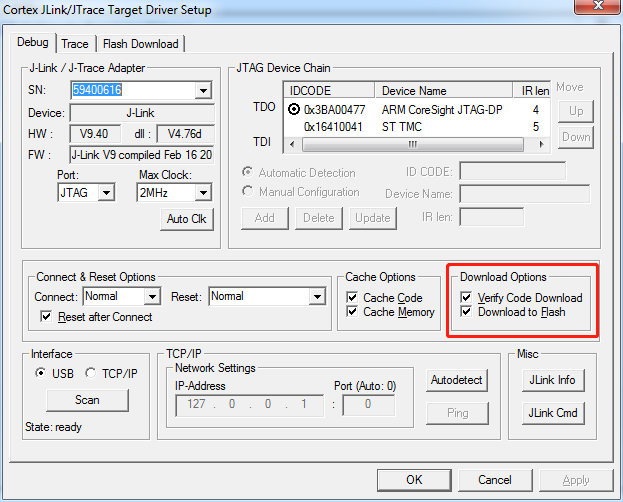This screenshot has width=623, height=502.
Task: Click the JTAG IR len input field
Action: 491,217
